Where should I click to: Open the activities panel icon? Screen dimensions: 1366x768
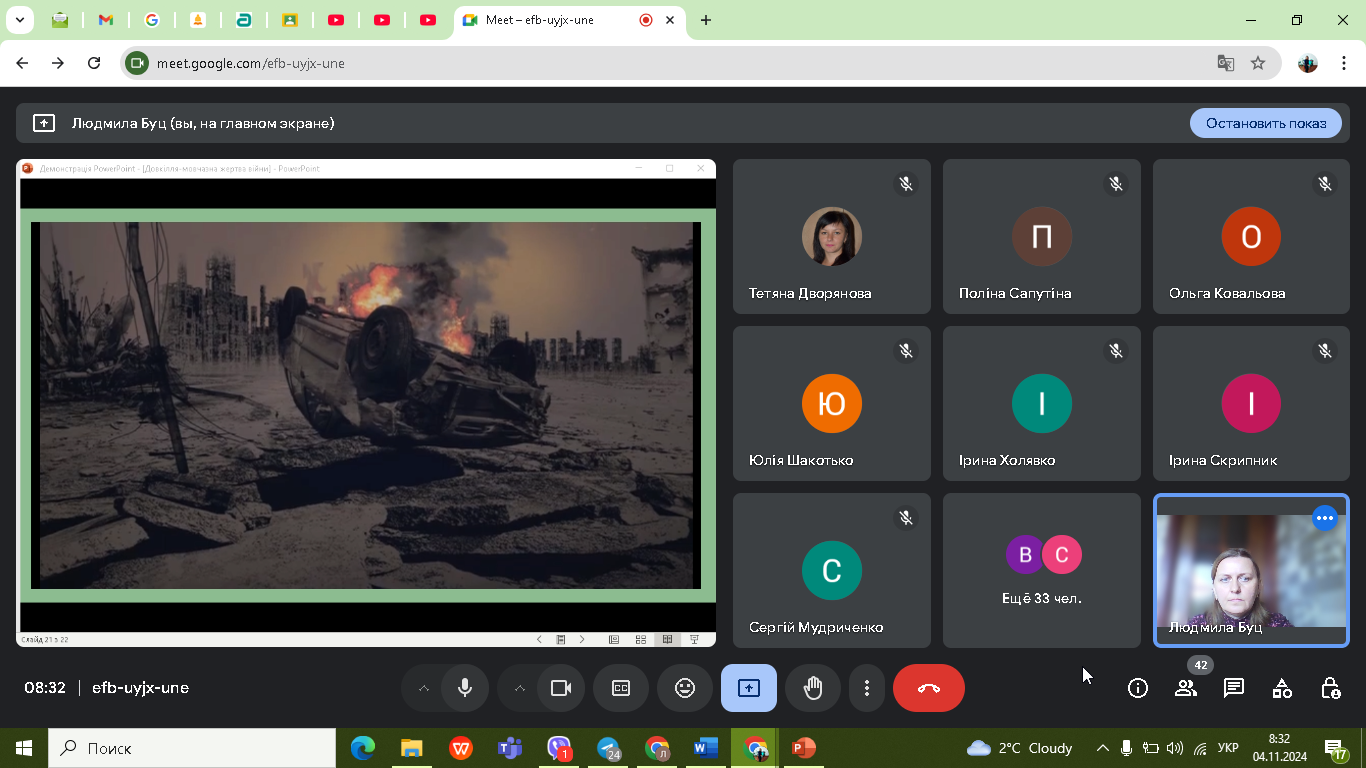tap(1281, 688)
